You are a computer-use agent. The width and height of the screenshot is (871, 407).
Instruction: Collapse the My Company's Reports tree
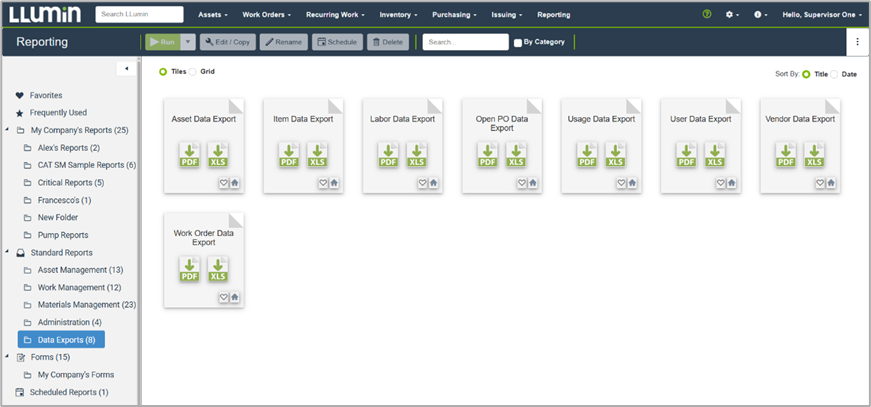(8, 130)
